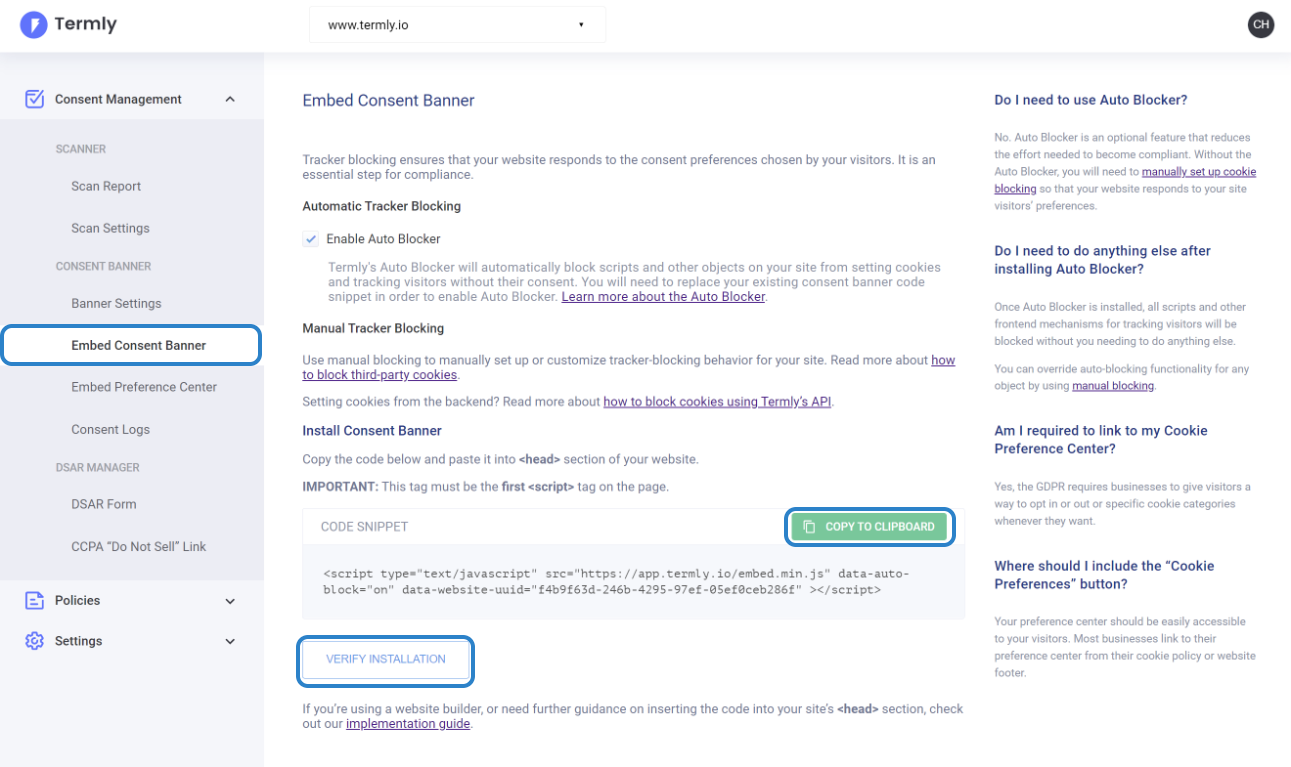Click the Consent Management checkbox icon
This screenshot has width=1291, height=767.
35,99
